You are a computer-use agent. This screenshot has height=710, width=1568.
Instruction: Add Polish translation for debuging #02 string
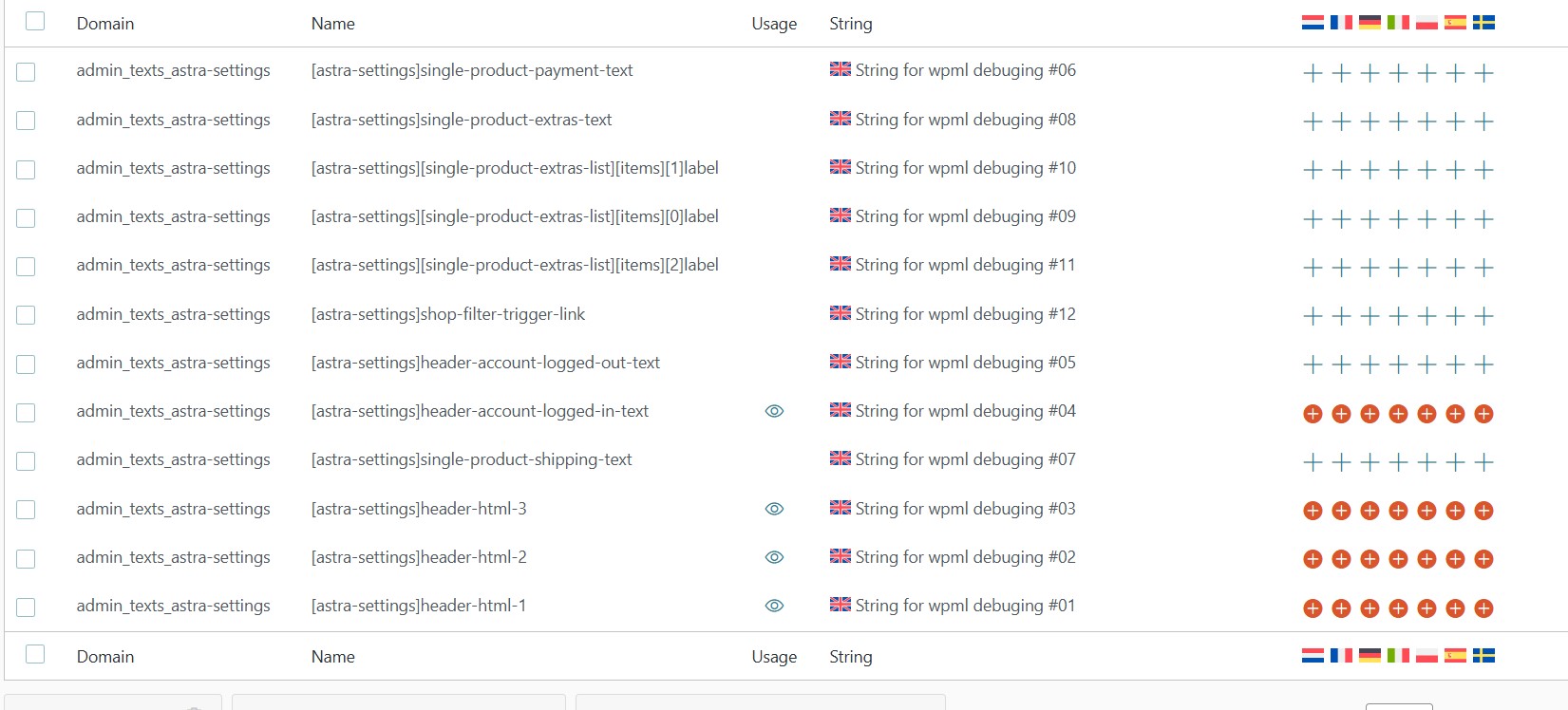tap(1426, 559)
